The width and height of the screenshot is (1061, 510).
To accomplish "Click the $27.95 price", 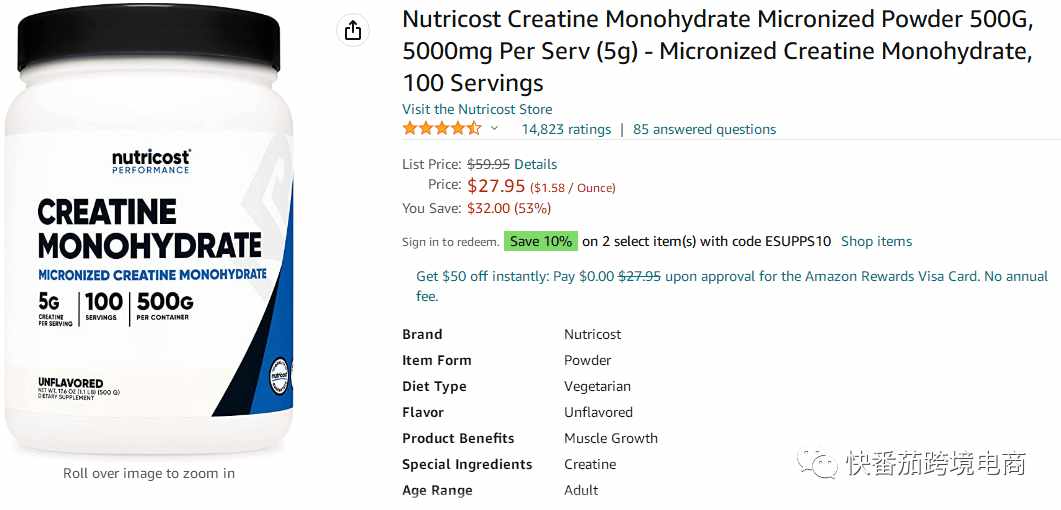I will click(x=496, y=186).
